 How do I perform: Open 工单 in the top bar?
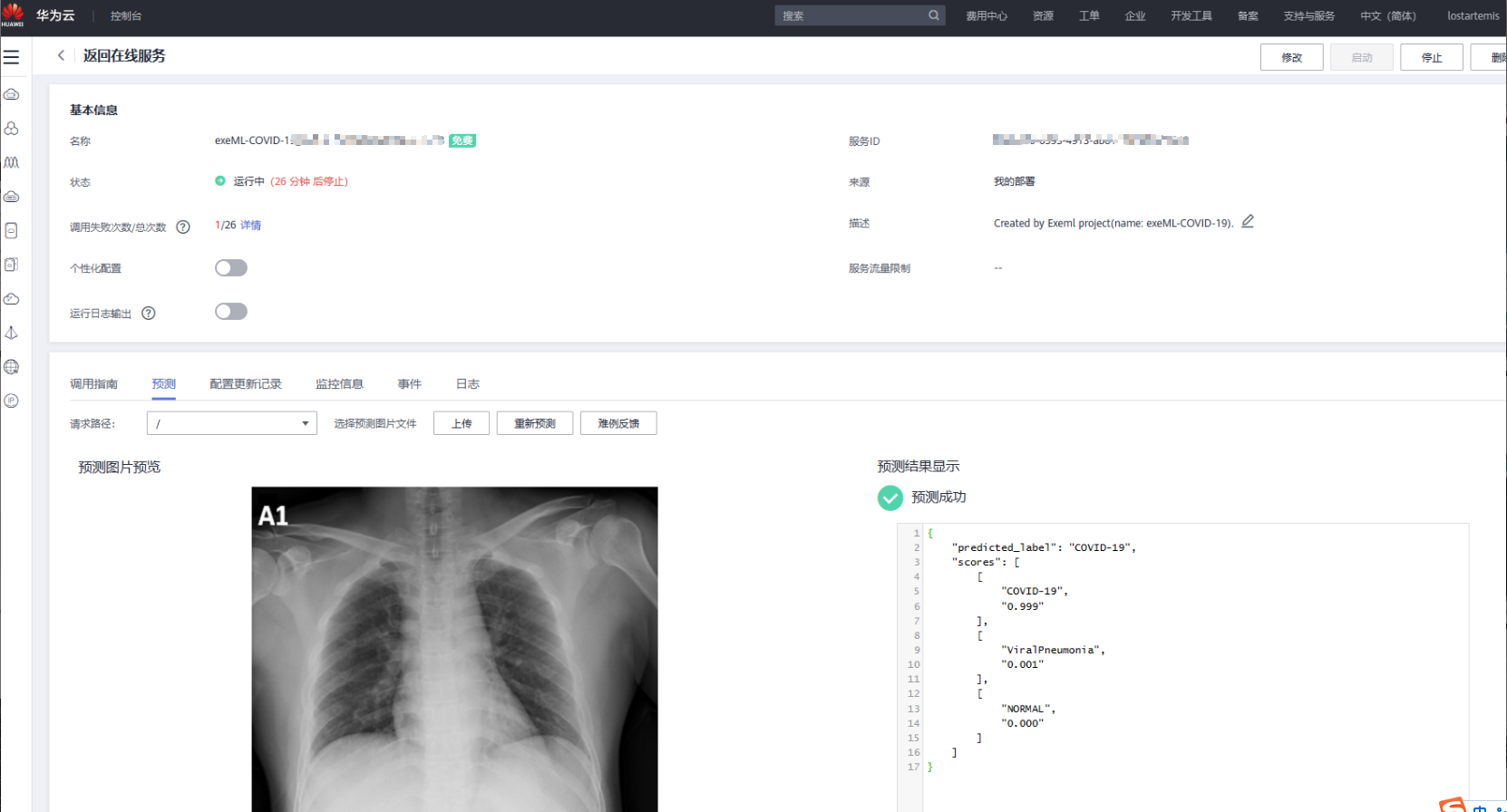(1089, 15)
